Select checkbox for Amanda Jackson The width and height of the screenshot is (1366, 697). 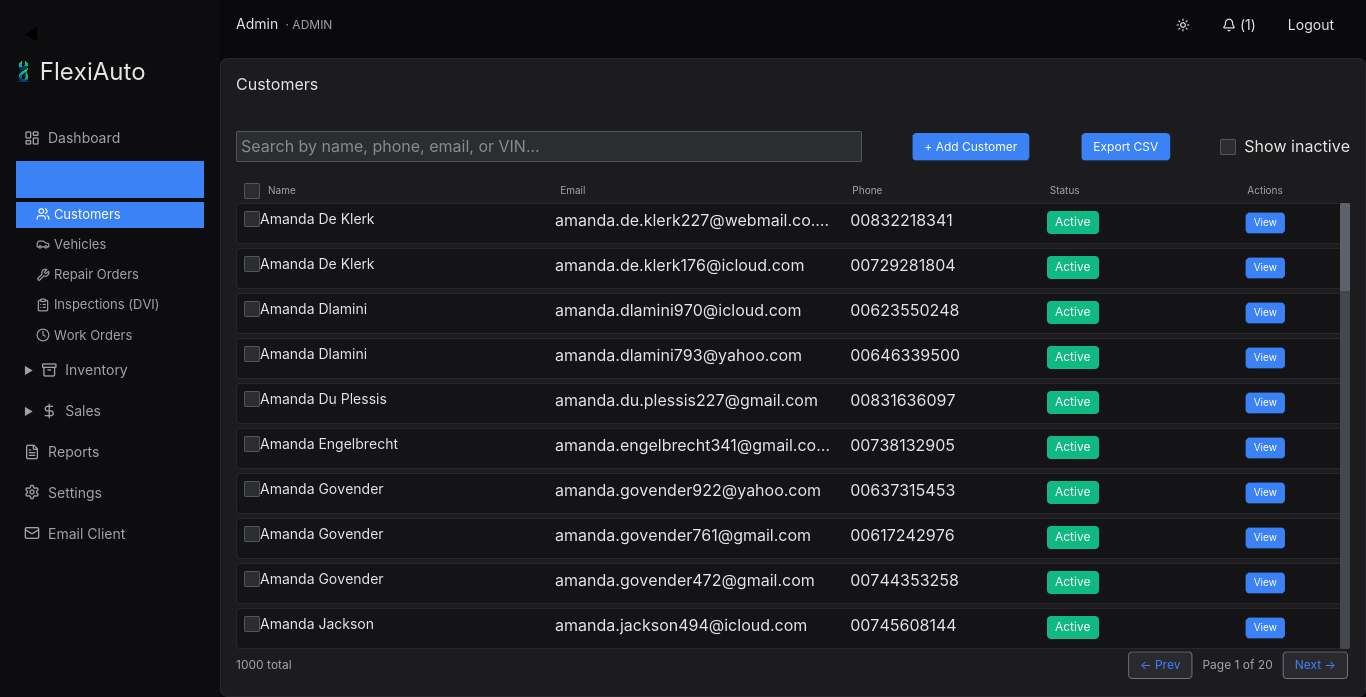click(x=252, y=624)
